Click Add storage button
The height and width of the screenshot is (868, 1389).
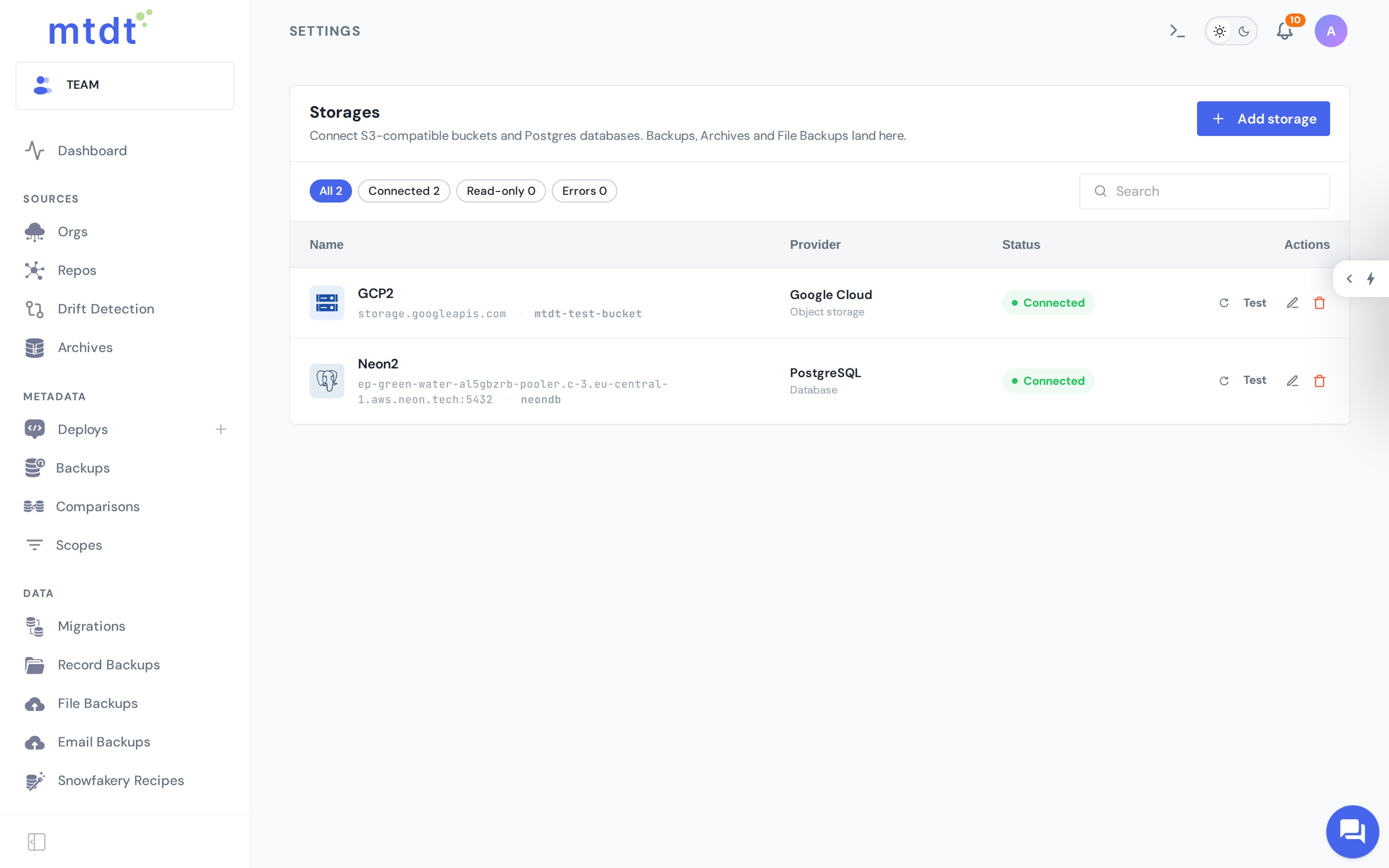click(1263, 119)
